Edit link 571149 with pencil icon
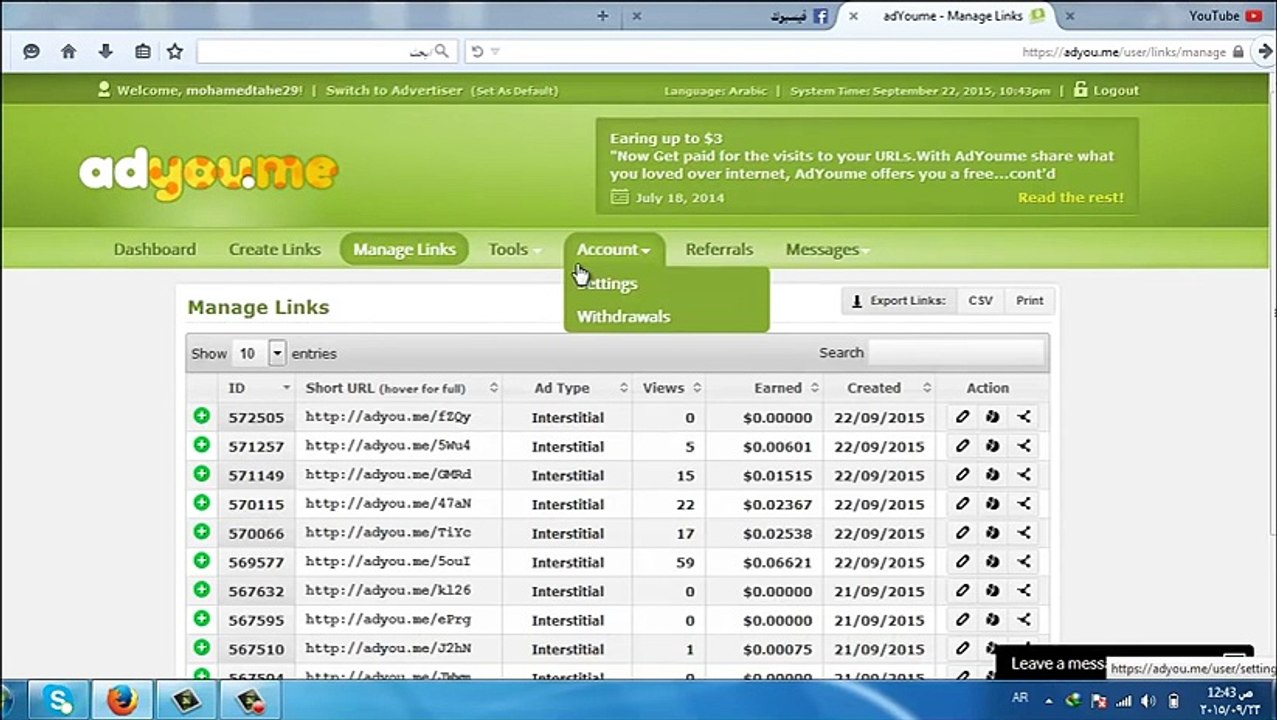Image resolution: width=1277 pixels, height=720 pixels. [x=962, y=475]
